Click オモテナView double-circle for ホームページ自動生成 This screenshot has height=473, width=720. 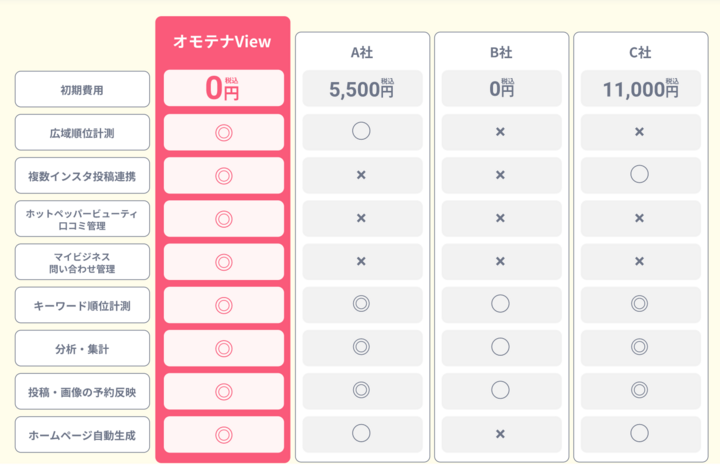(x=223, y=434)
